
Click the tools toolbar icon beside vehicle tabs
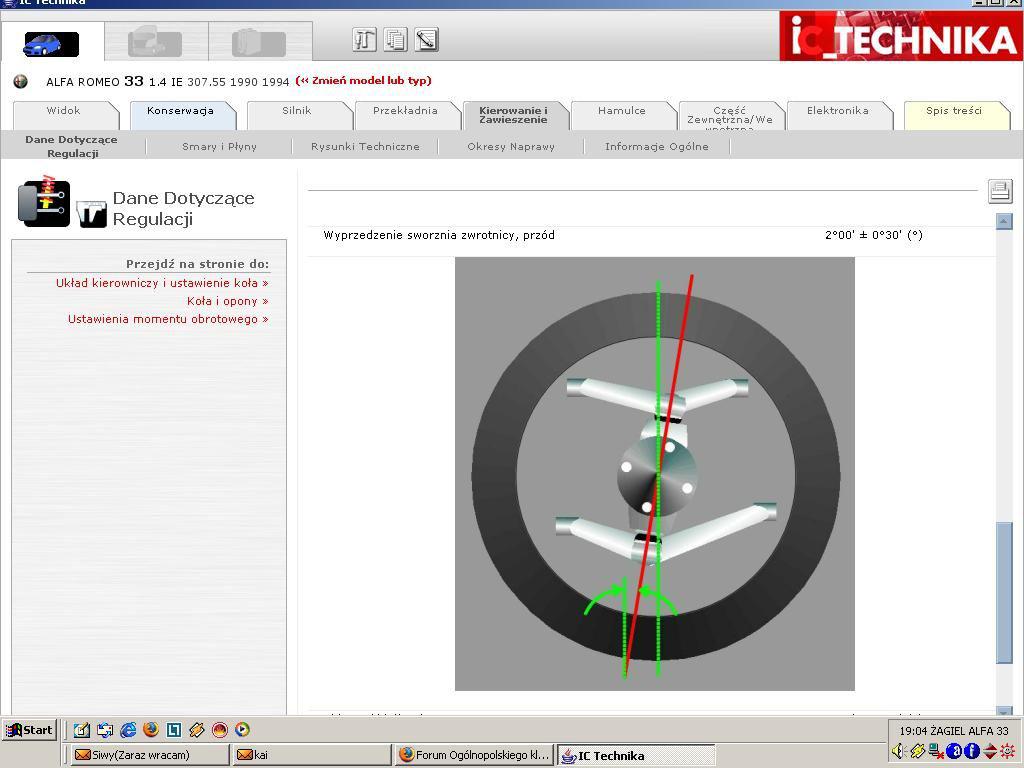point(364,39)
